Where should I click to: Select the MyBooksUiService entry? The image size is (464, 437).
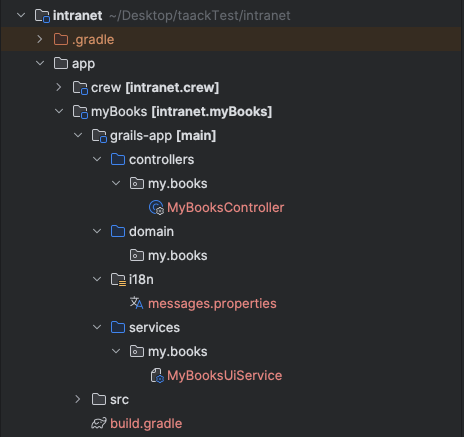click(224, 375)
